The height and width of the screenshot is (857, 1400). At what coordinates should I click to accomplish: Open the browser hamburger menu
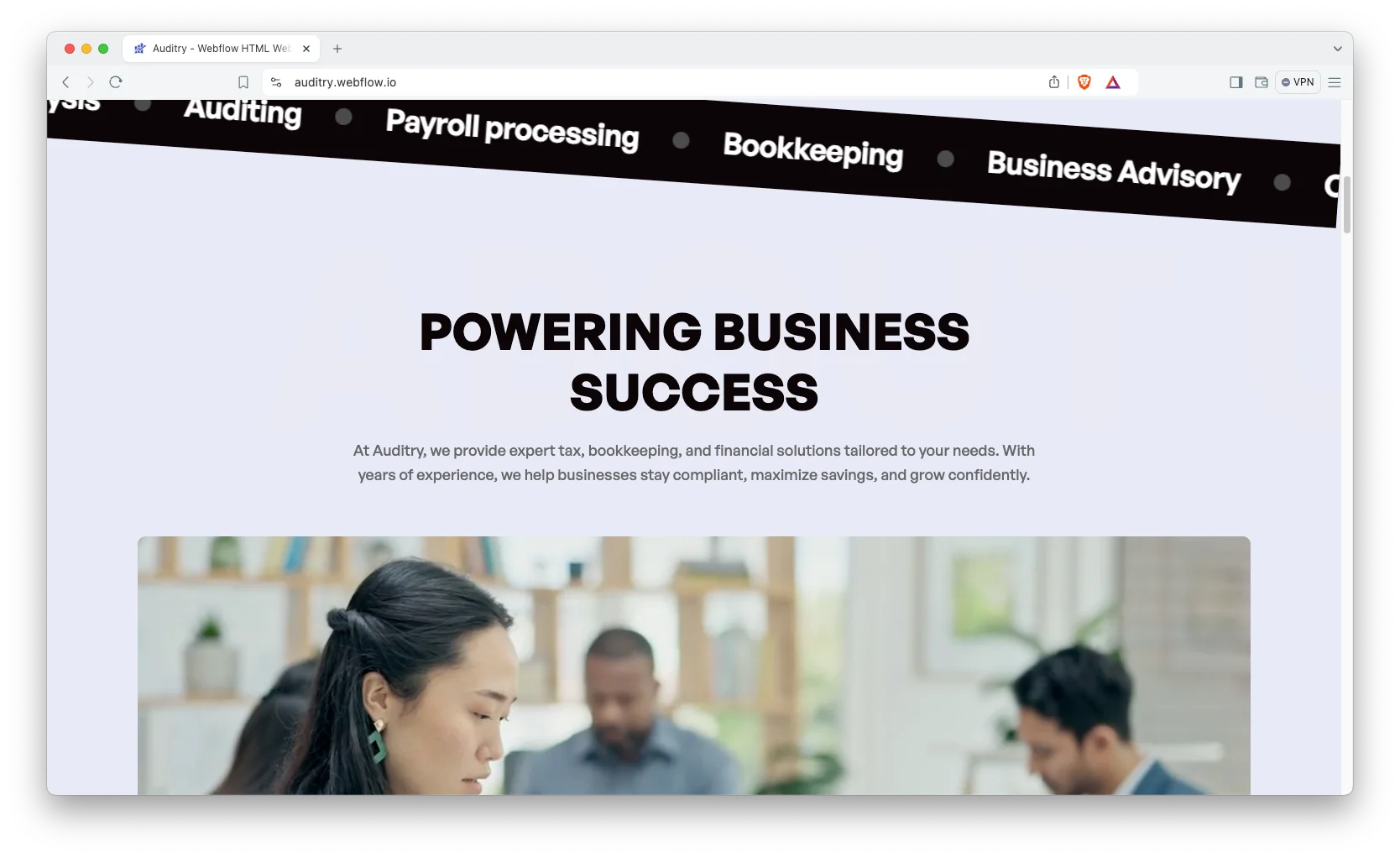(x=1335, y=82)
